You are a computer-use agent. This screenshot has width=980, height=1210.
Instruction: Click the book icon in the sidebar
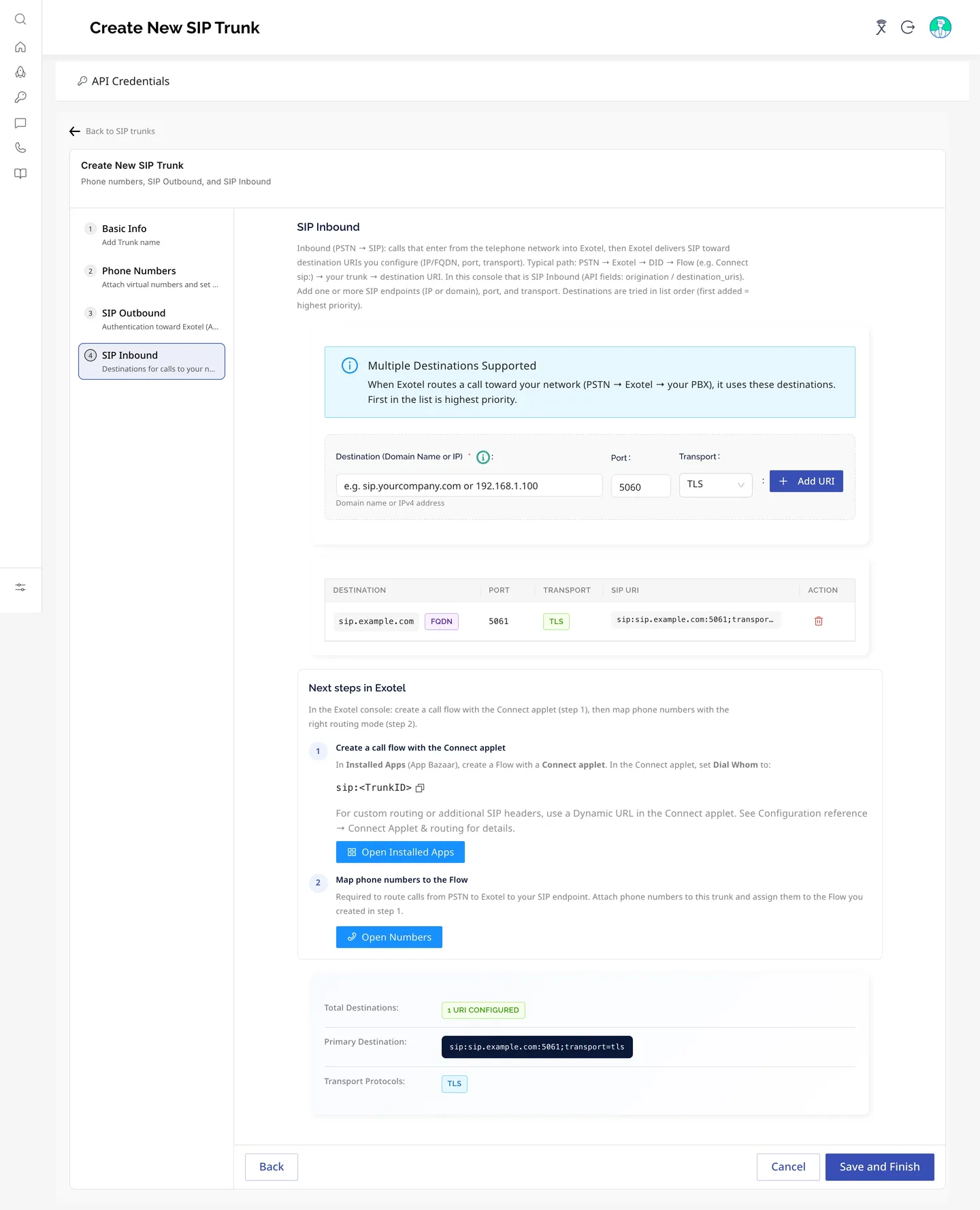click(20, 174)
